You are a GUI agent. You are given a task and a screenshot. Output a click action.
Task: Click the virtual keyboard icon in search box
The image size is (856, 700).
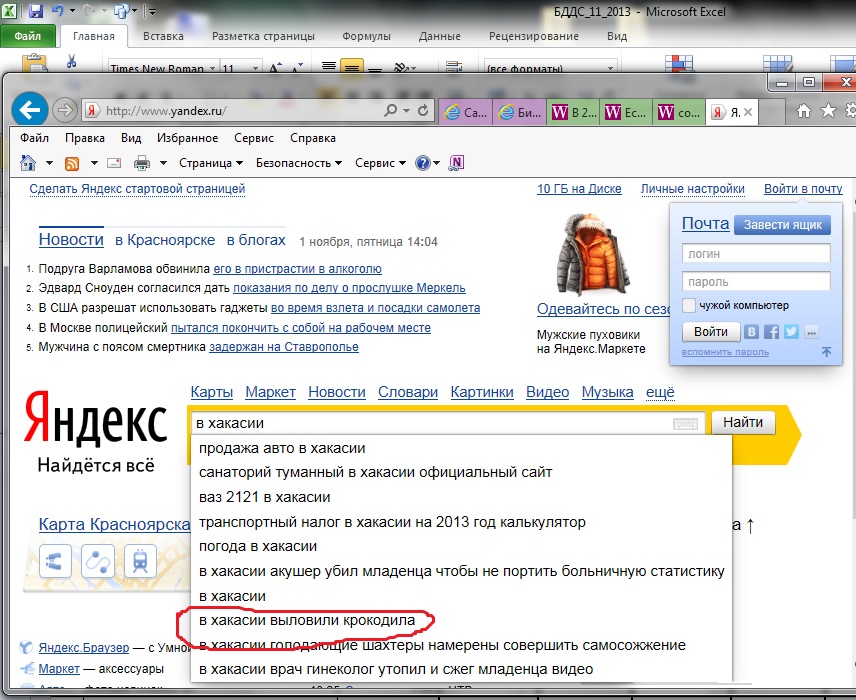(685, 424)
